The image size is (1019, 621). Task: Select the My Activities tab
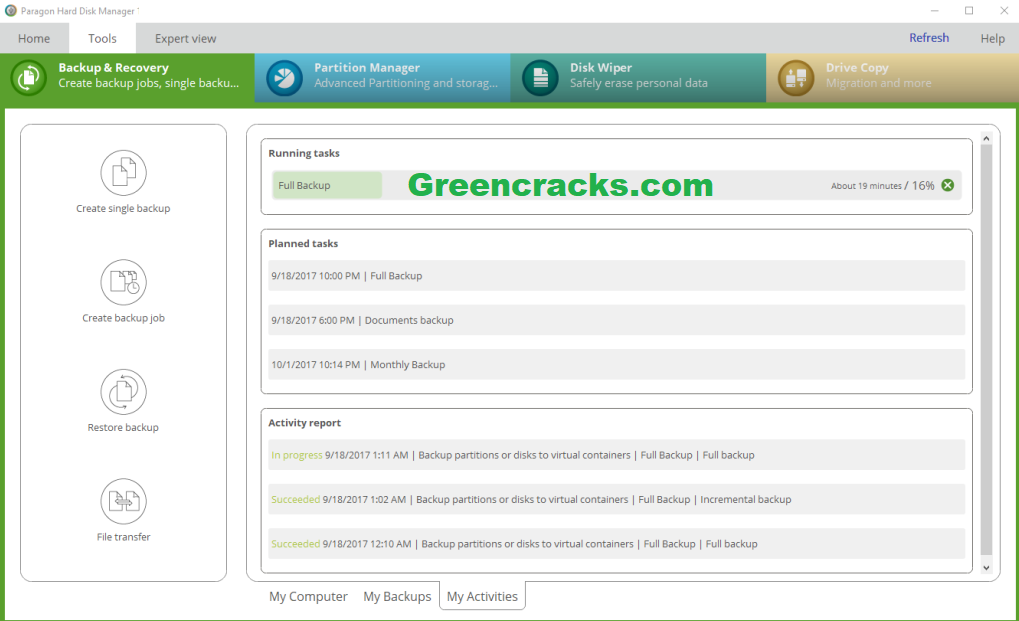click(x=482, y=596)
